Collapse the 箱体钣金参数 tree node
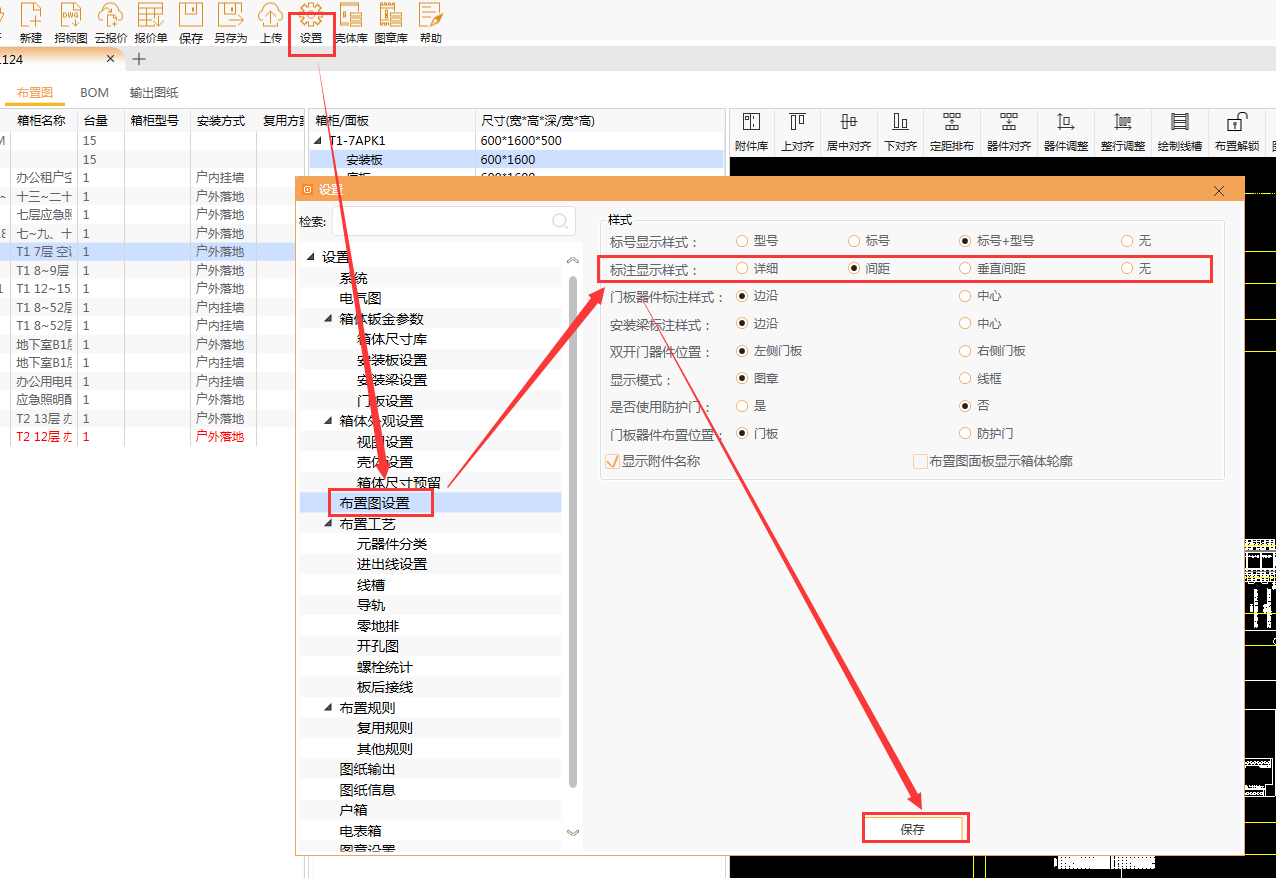The height and width of the screenshot is (878, 1276). point(329,319)
